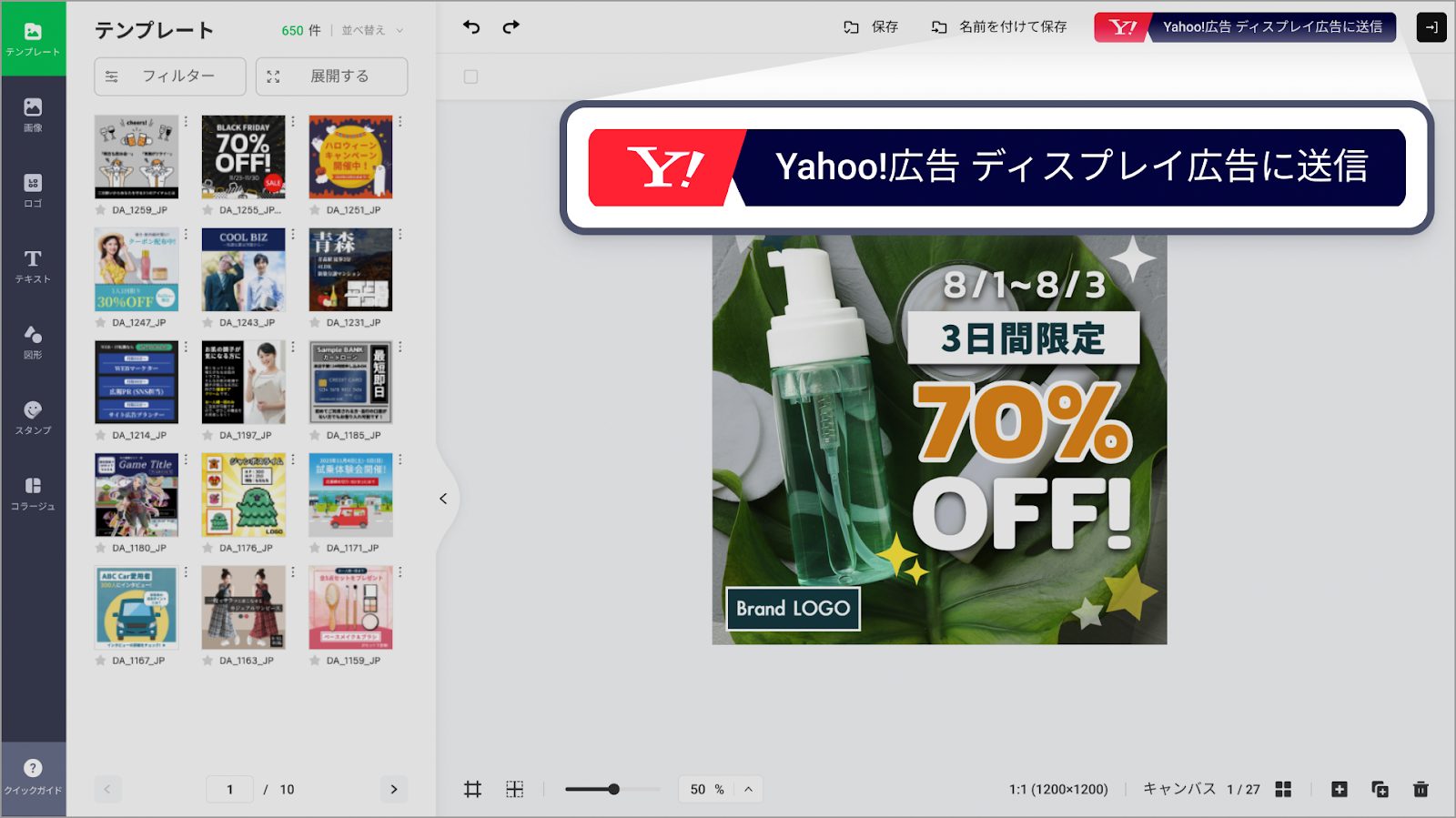Switch to the Image (画像) tab

tap(33, 115)
